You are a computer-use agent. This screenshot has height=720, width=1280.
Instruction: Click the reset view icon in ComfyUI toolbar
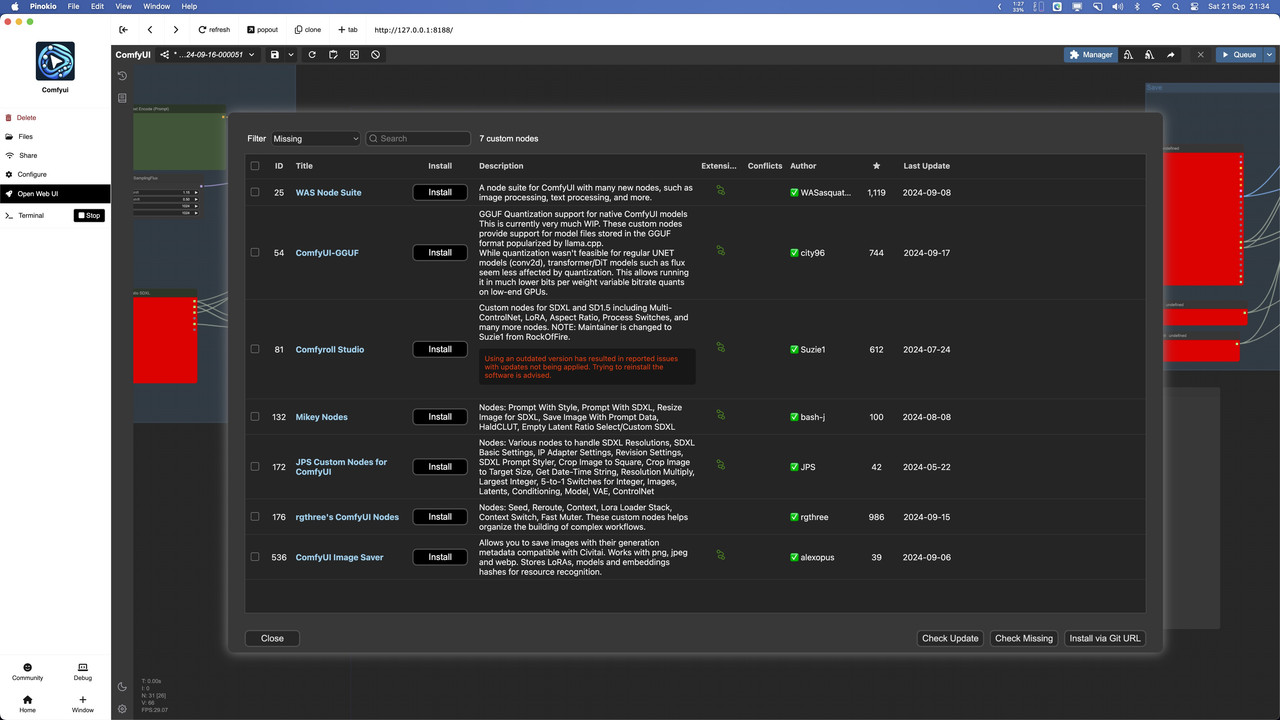[x=354, y=55]
